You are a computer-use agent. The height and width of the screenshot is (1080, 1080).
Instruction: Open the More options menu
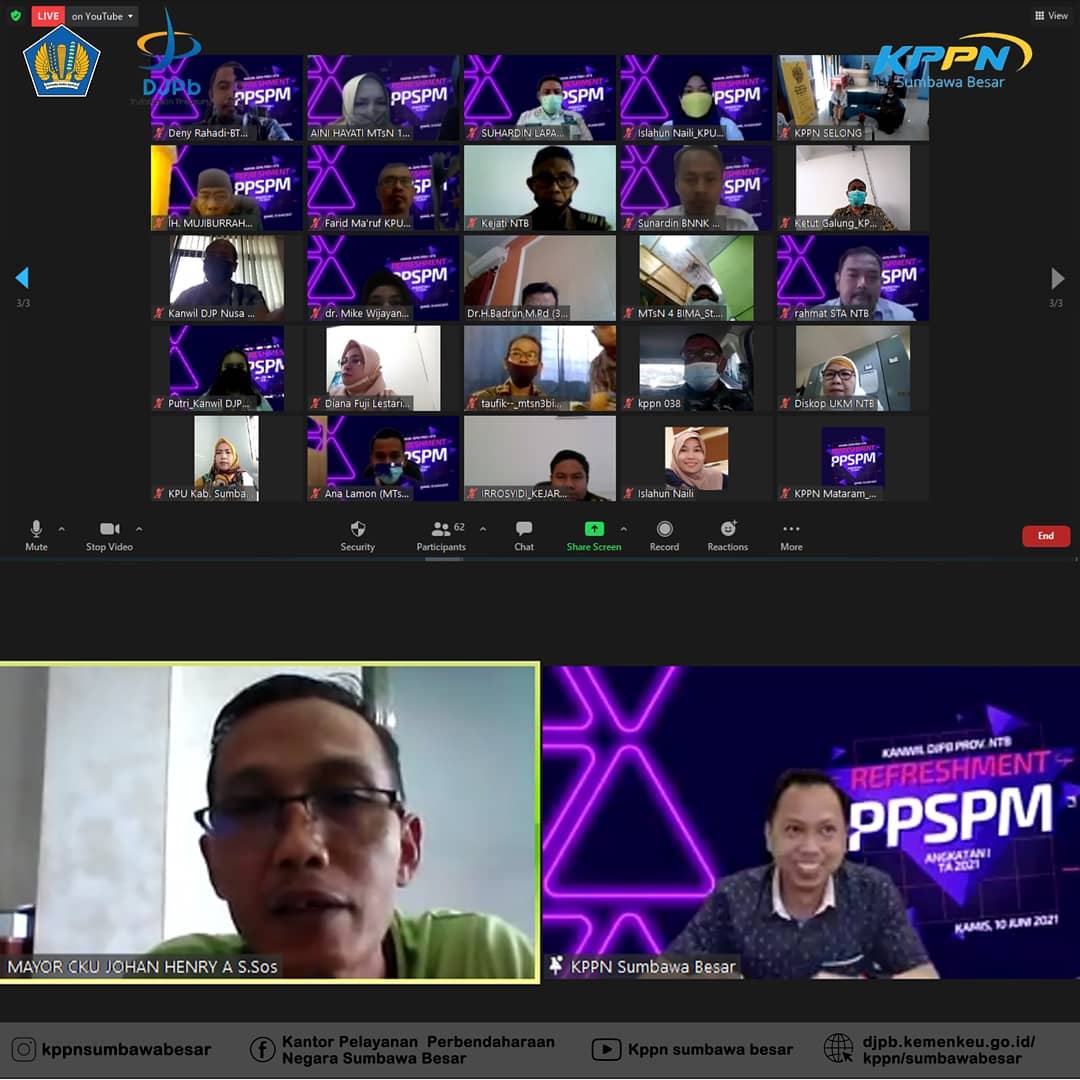(791, 530)
